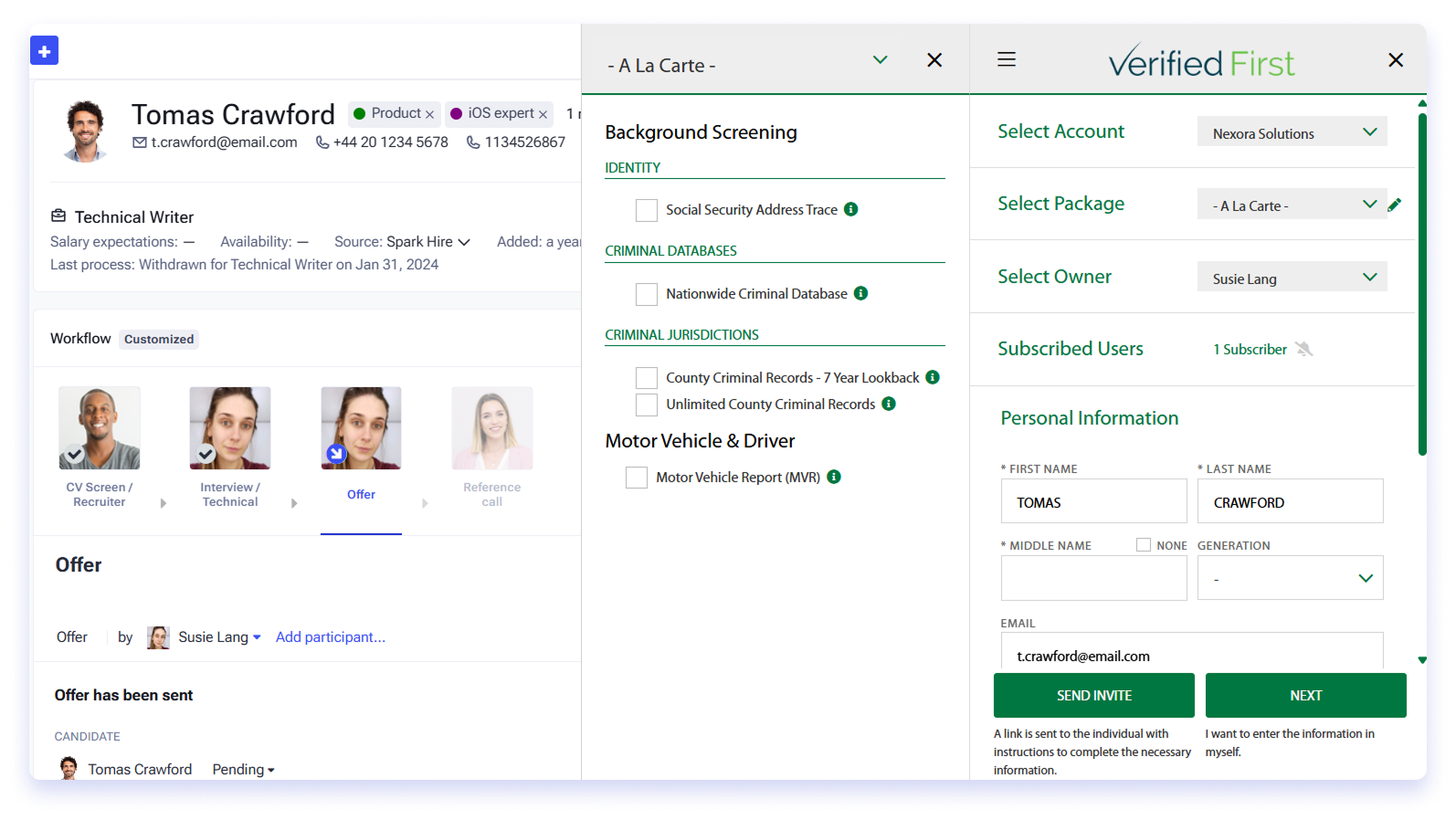Click the Verified First panel scrollbar
Viewport: 1456px width, 820px height.
pyautogui.click(x=1422, y=283)
